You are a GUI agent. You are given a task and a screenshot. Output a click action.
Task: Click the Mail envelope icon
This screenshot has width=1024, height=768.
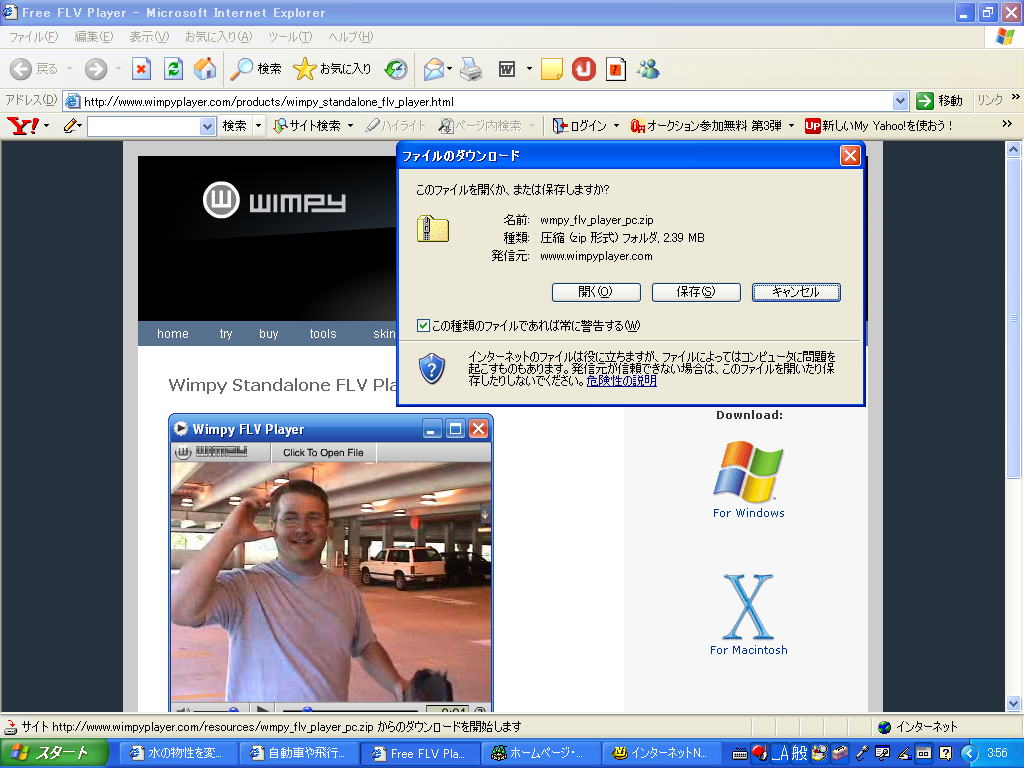coord(434,69)
